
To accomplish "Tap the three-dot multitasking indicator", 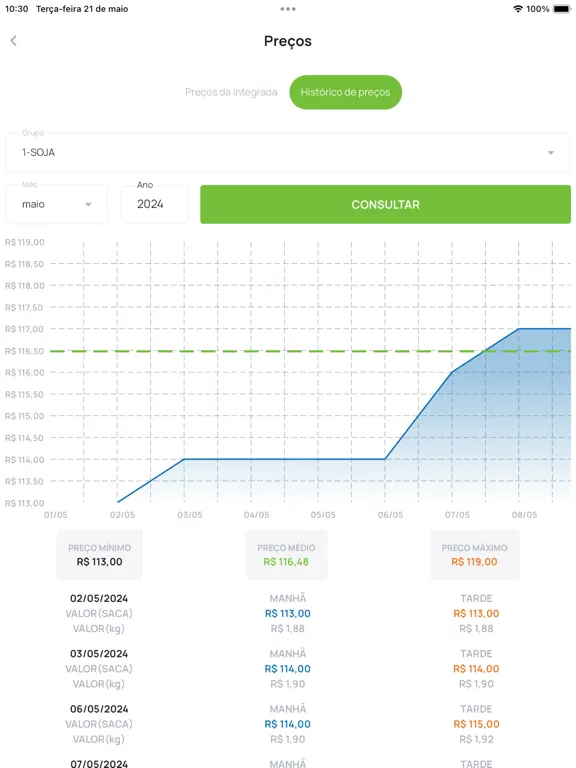I will [288, 9].
